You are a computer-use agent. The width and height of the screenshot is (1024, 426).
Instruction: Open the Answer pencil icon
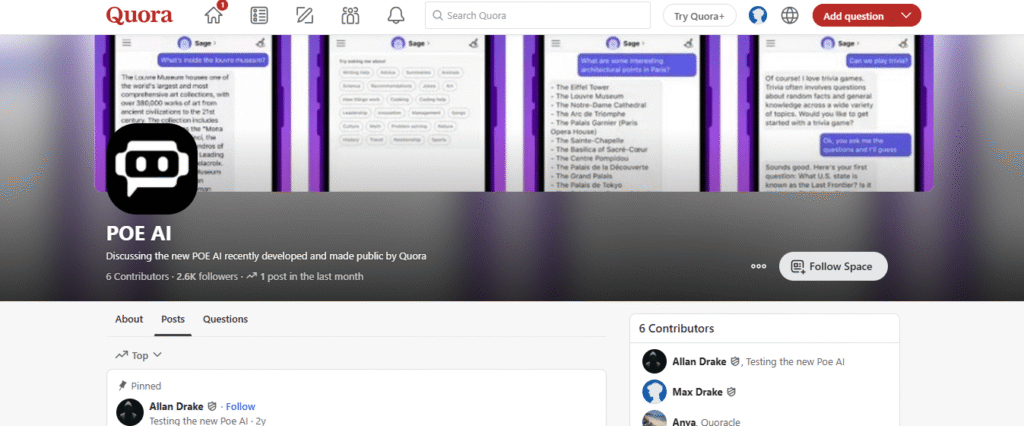tap(305, 16)
